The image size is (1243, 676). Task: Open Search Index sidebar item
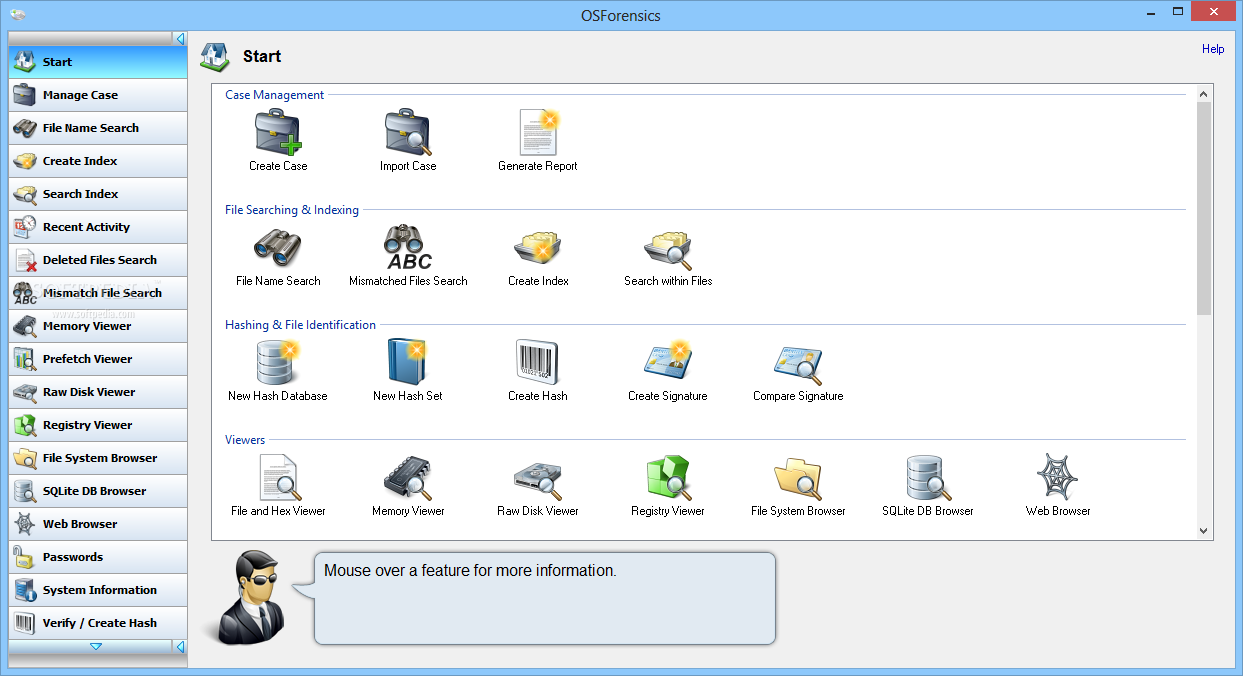[98, 194]
